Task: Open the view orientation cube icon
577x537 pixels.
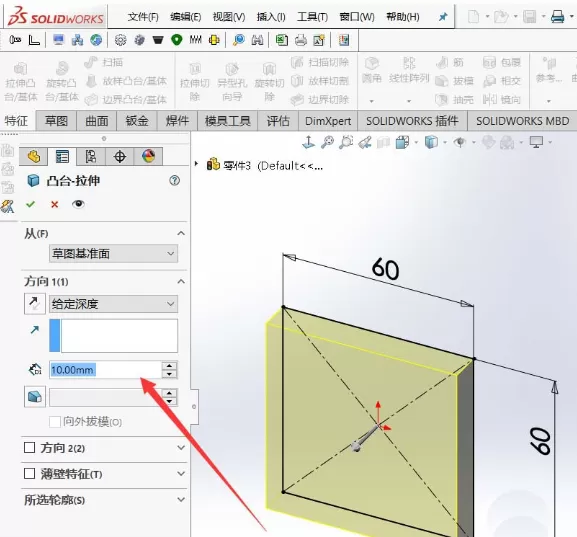Action: (402, 142)
